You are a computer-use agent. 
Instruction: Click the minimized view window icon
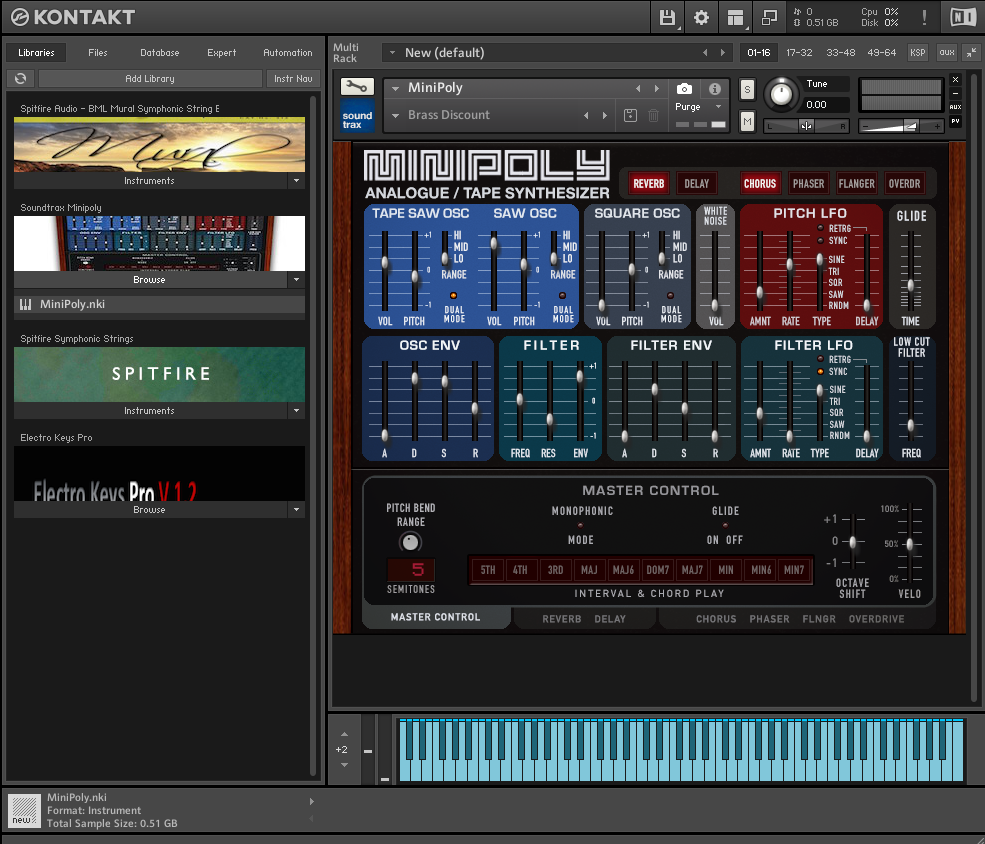pos(769,18)
